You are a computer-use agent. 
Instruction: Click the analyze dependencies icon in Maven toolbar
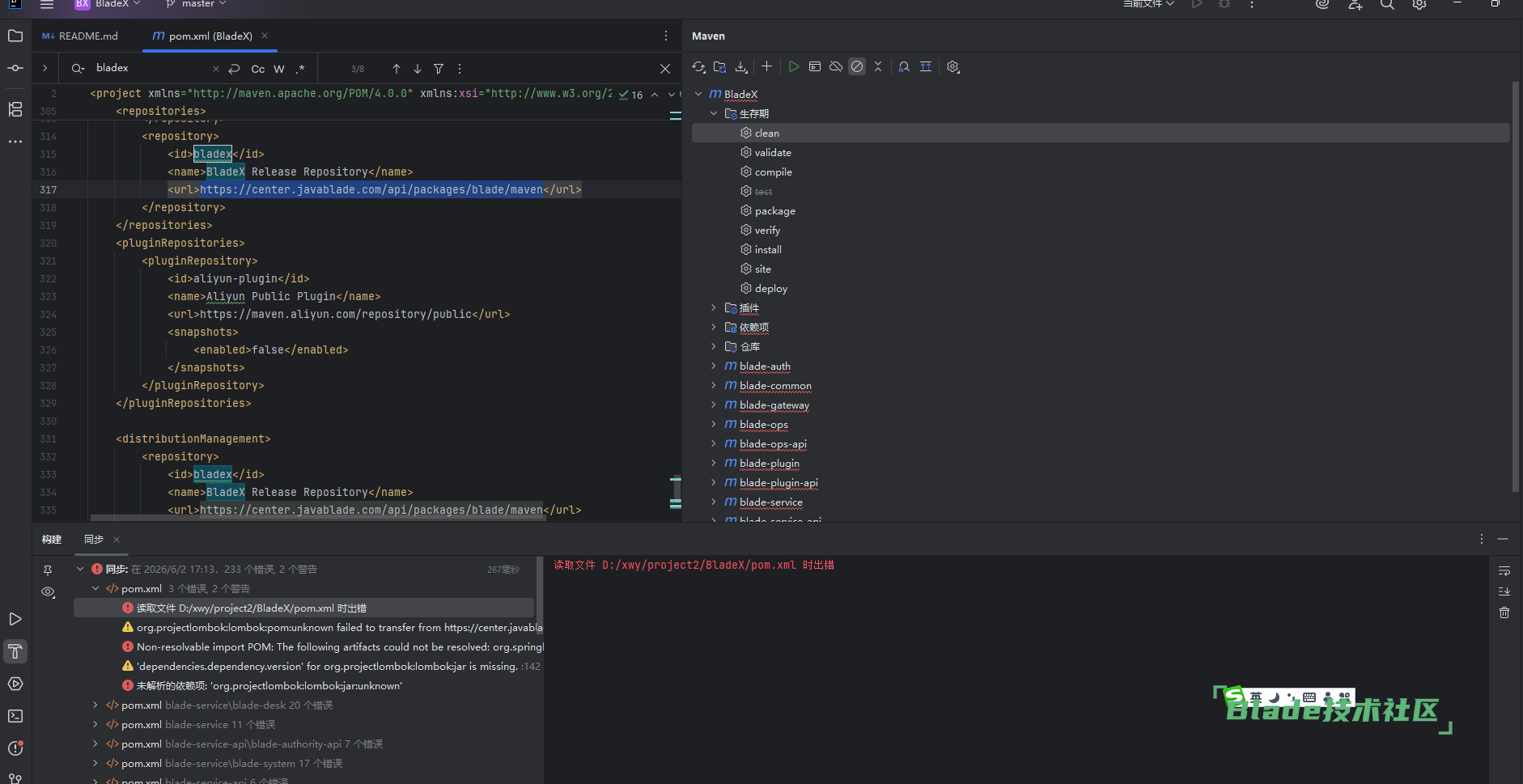904,67
